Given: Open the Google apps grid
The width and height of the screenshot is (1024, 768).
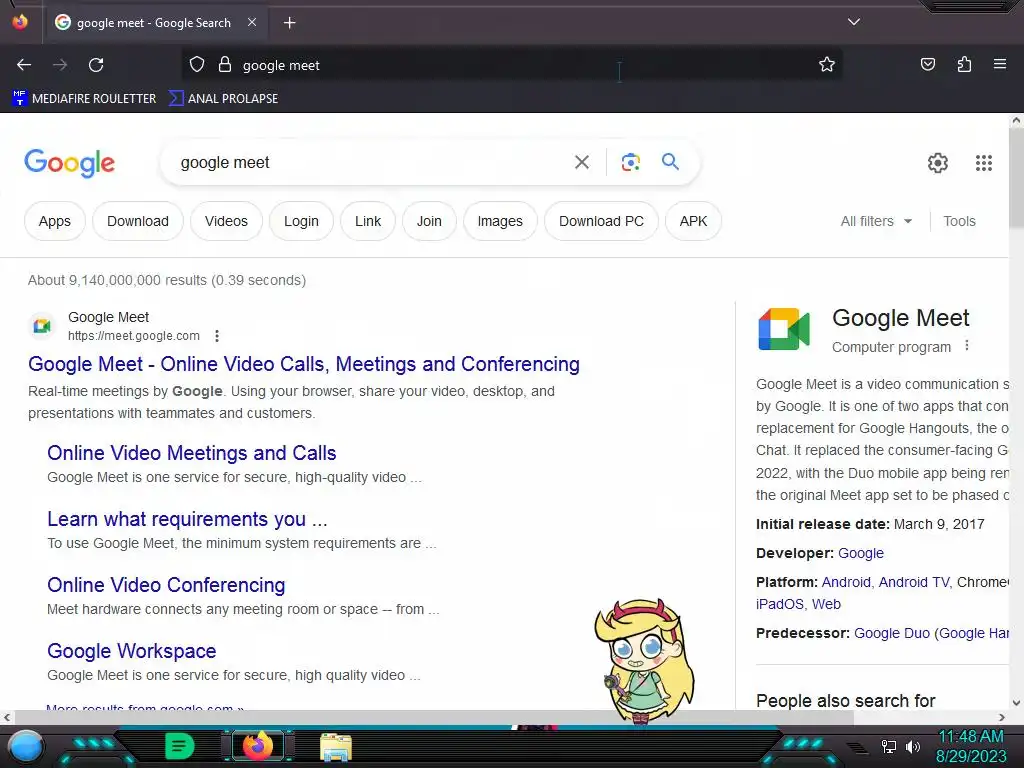Looking at the screenshot, I should (984, 163).
